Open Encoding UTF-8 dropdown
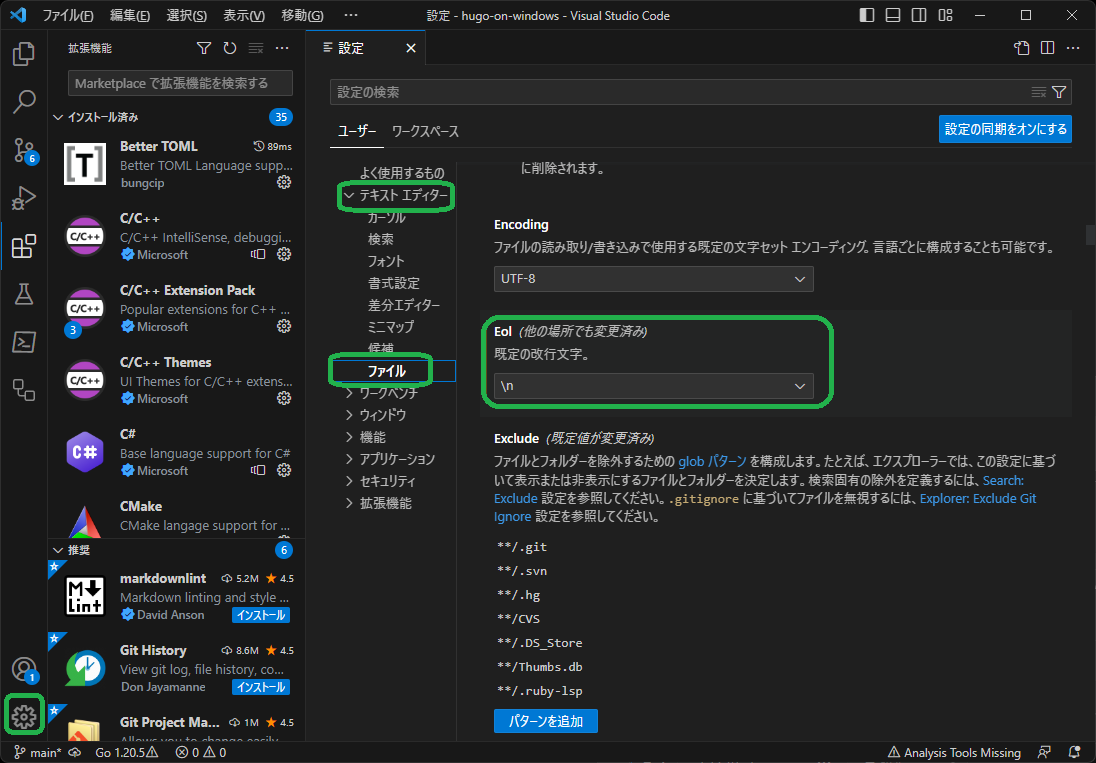Viewport: 1096px width, 763px height. (x=654, y=279)
